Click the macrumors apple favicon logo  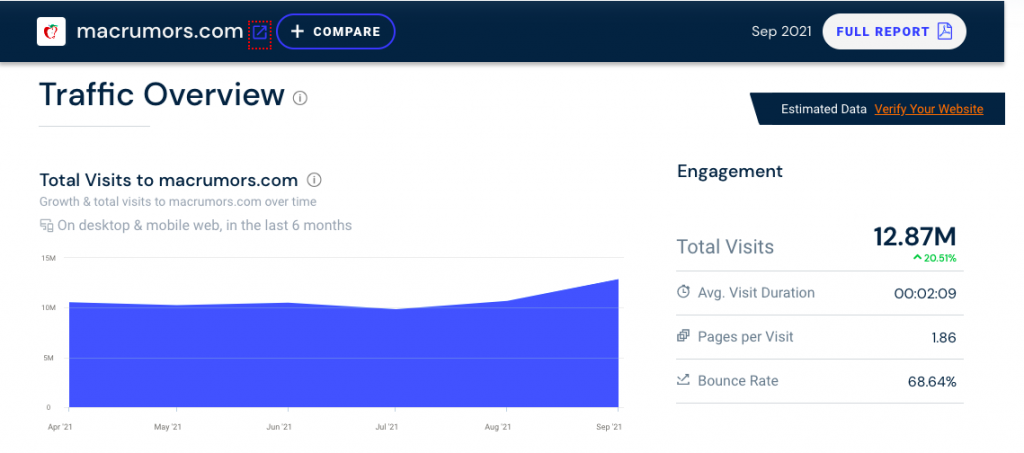pyautogui.click(x=51, y=31)
